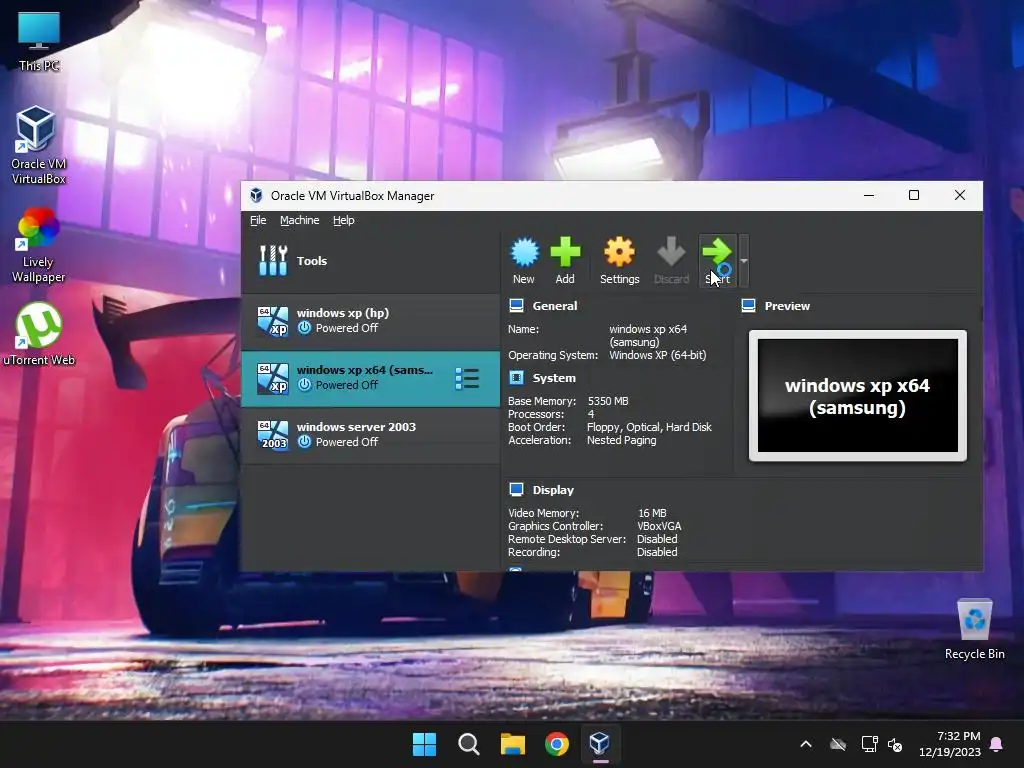Click the System section header

click(554, 378)
